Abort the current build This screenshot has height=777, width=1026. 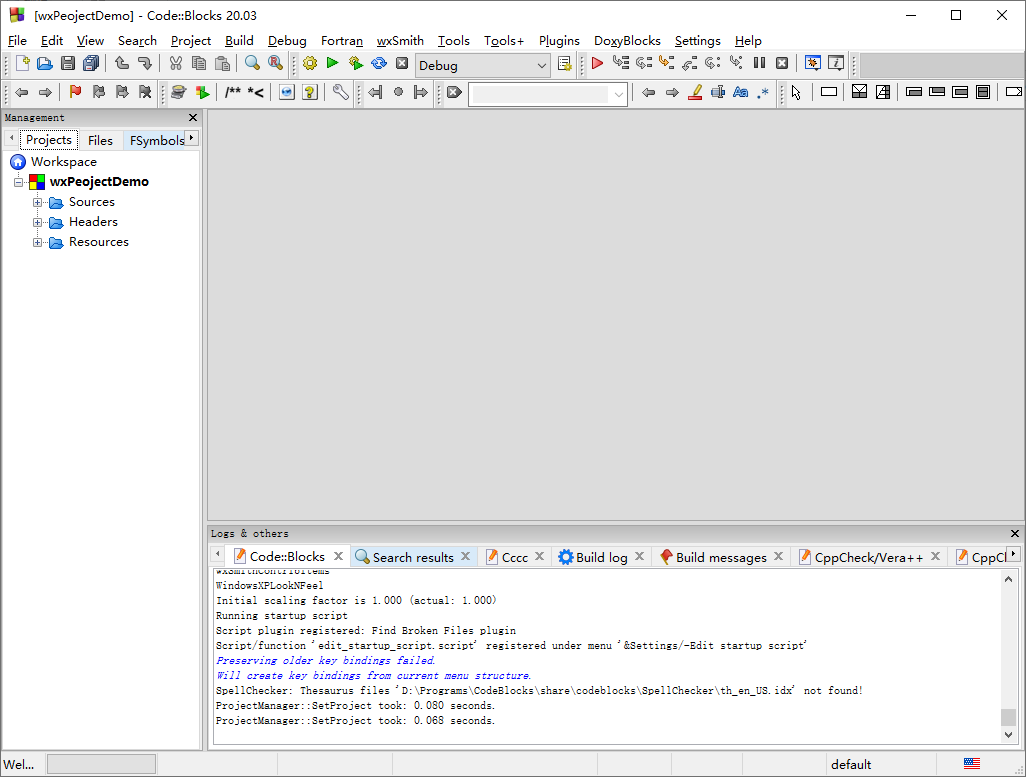[402, 63]
